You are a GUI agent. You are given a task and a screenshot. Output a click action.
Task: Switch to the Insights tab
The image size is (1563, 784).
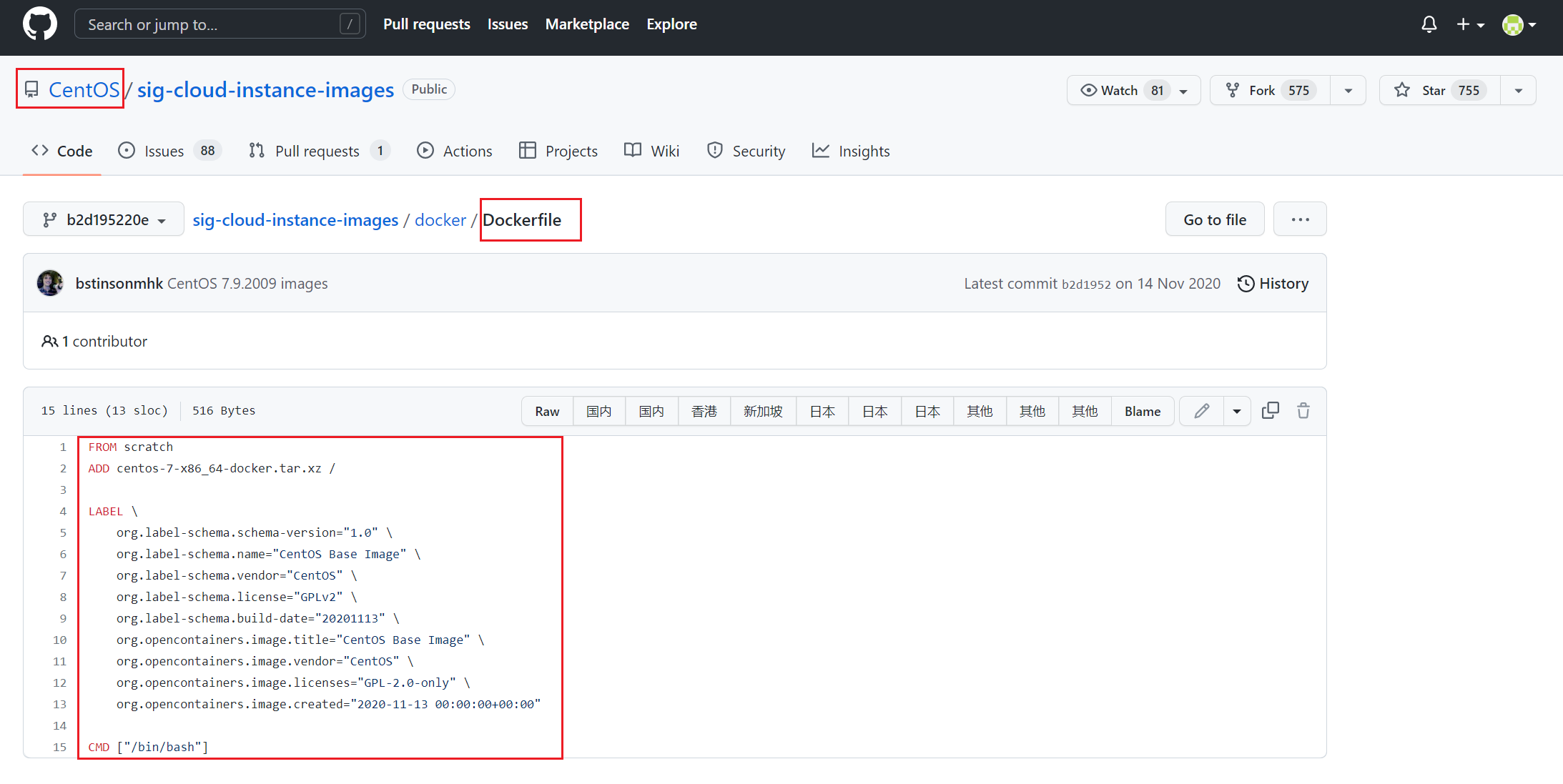[851, 151]
